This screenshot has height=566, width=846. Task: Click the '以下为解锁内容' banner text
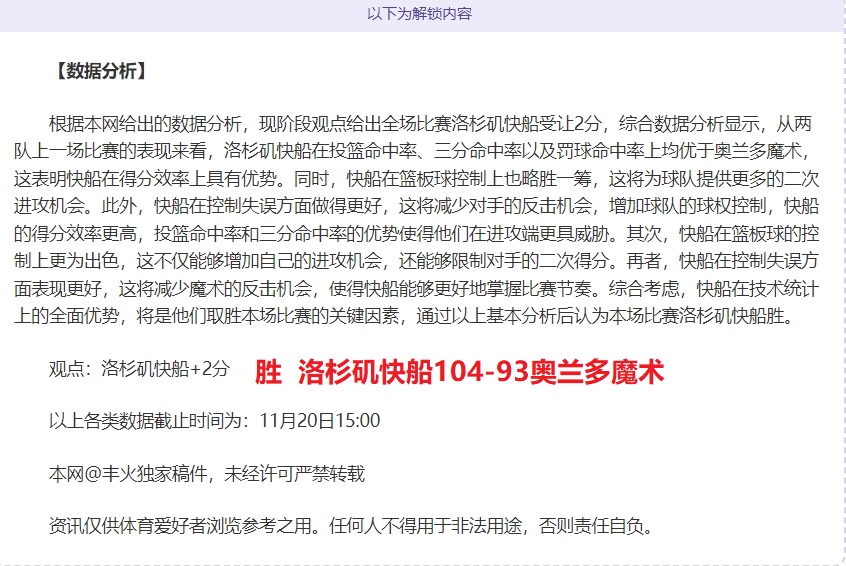pyautogui.click(x=419, y=14)
